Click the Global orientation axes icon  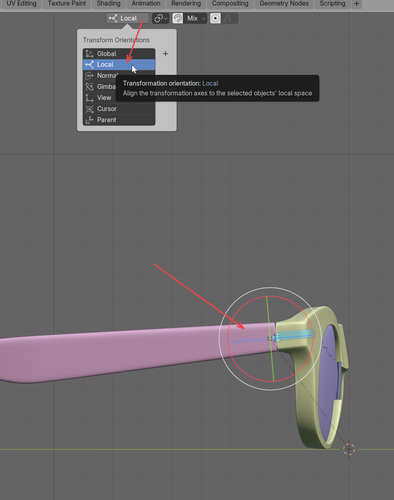pyautogui.click(x=89, y=54)
